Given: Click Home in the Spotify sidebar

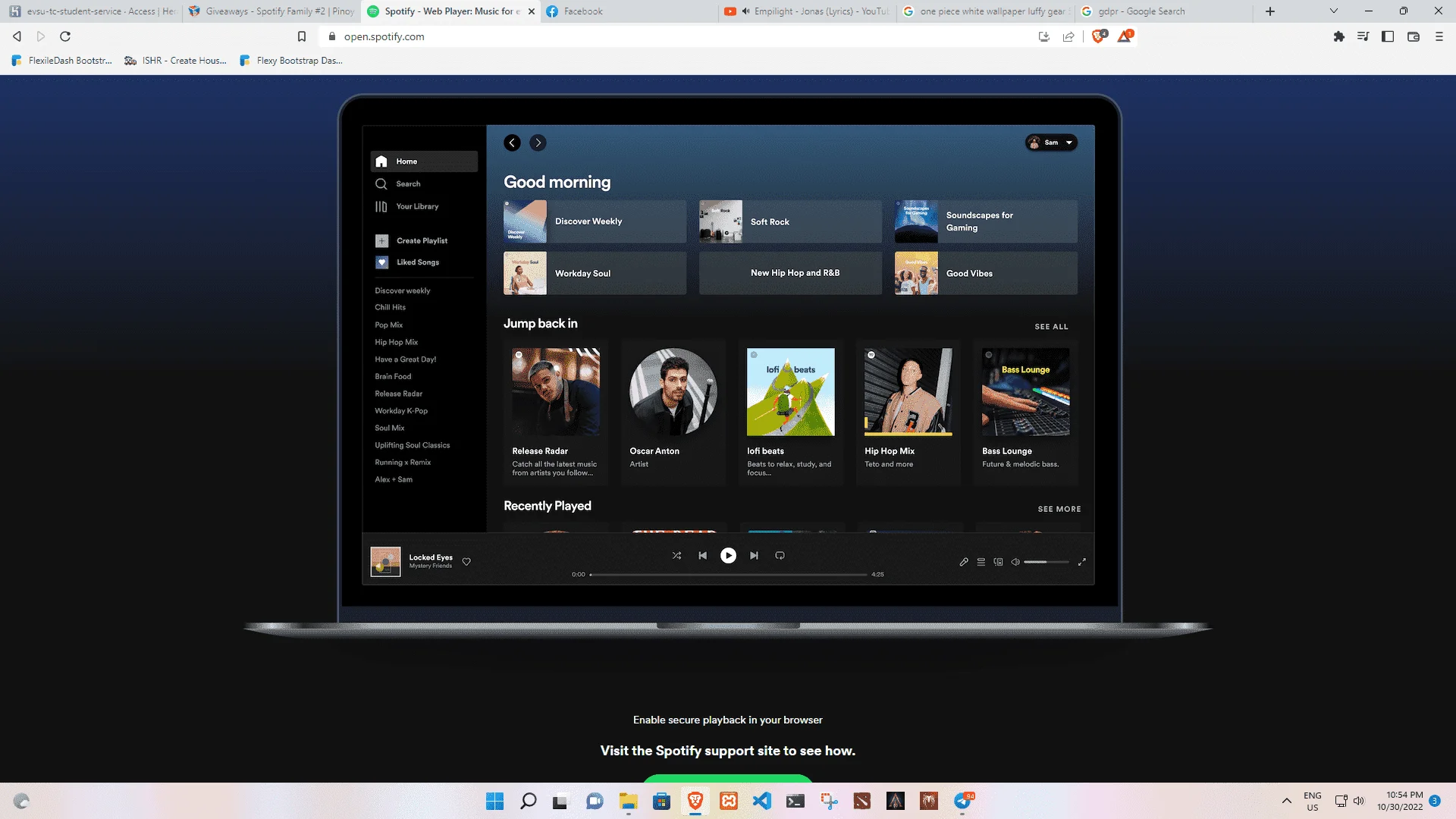Looking at the screenshot, I should (424, 162).
